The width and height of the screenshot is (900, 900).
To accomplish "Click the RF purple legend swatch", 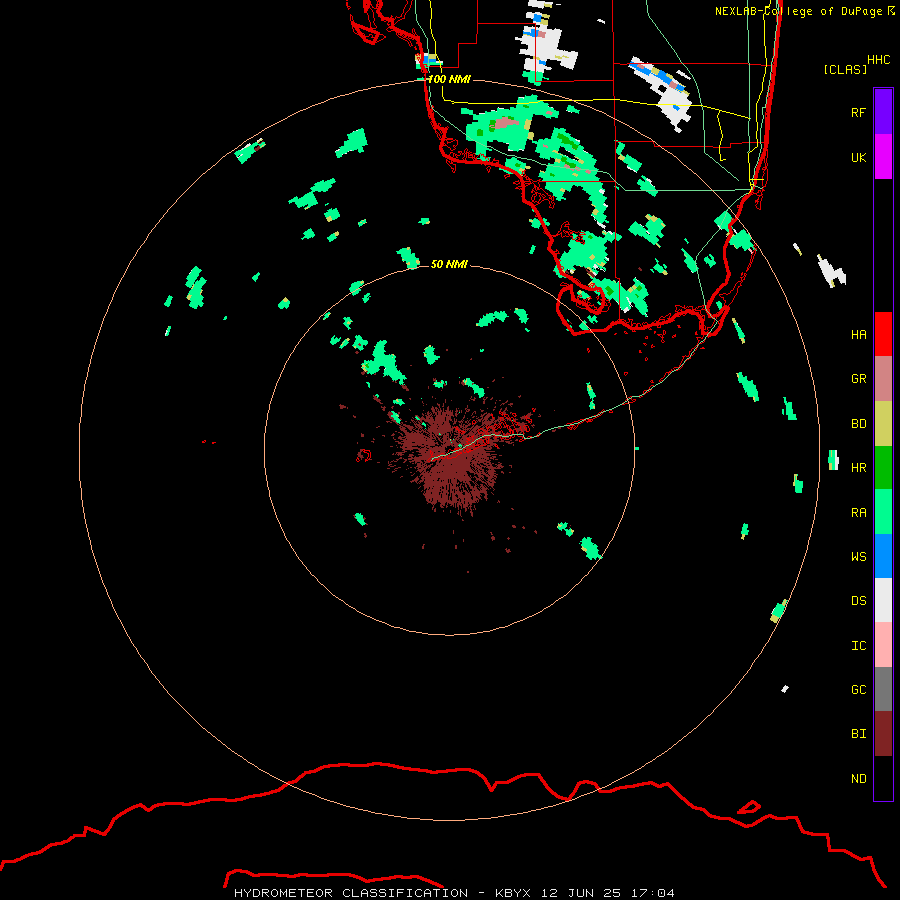I will (883, 112).
